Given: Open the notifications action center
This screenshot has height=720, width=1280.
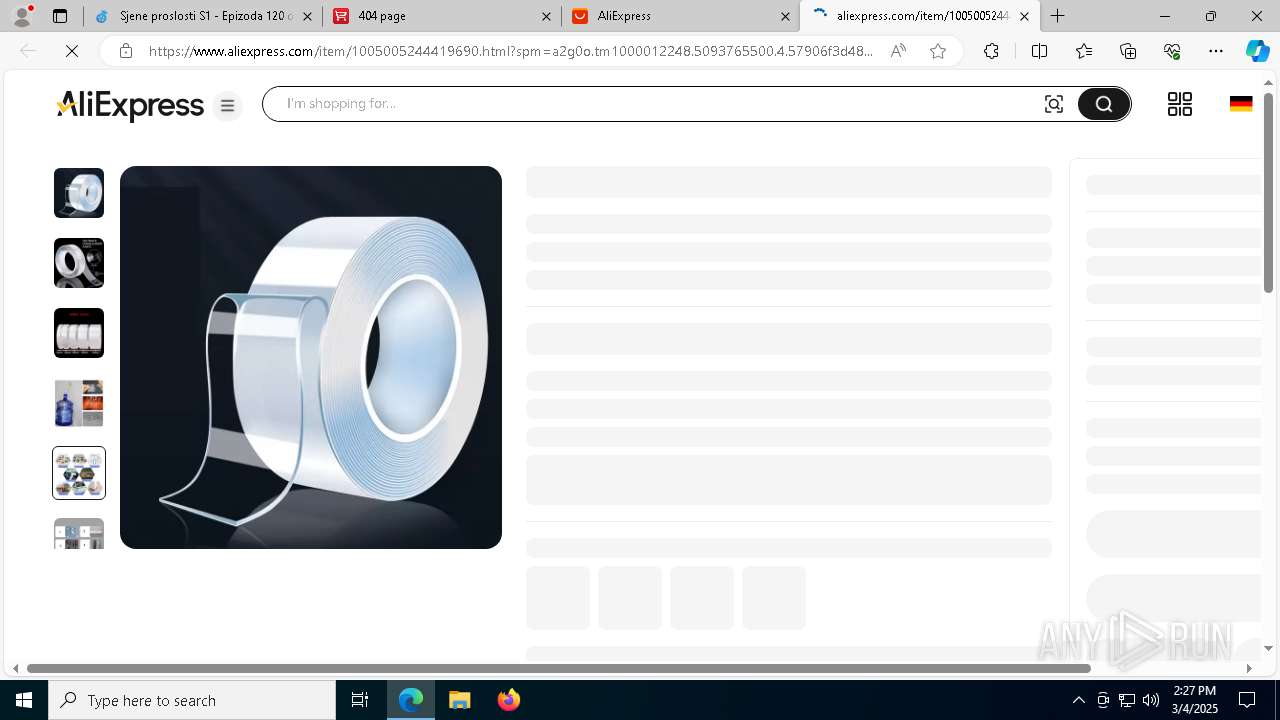Looking at the screenshot, I should click(x=1248, y=700).
